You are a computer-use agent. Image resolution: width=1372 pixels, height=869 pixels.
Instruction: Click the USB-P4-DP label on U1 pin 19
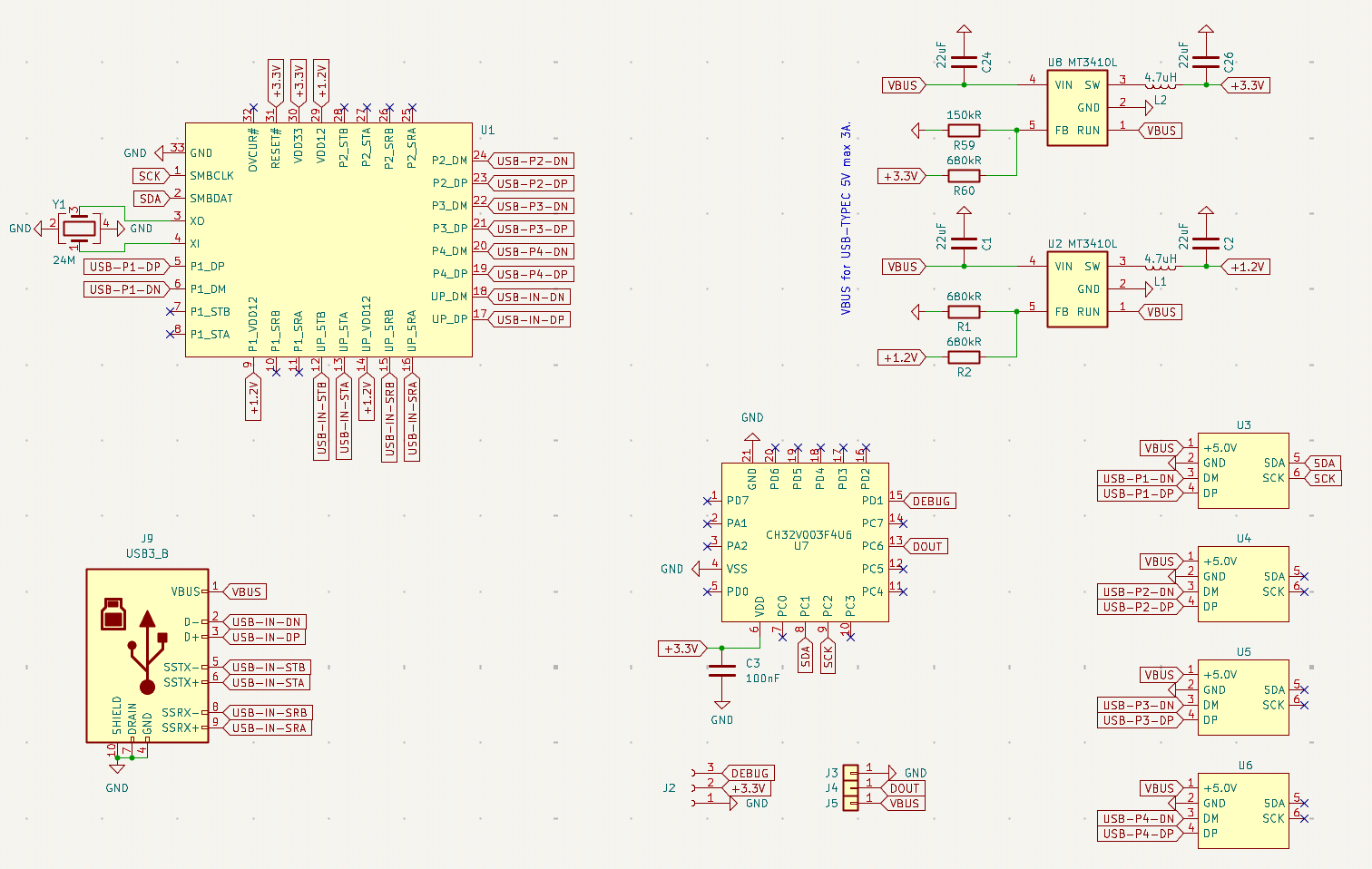click(532, 274)
